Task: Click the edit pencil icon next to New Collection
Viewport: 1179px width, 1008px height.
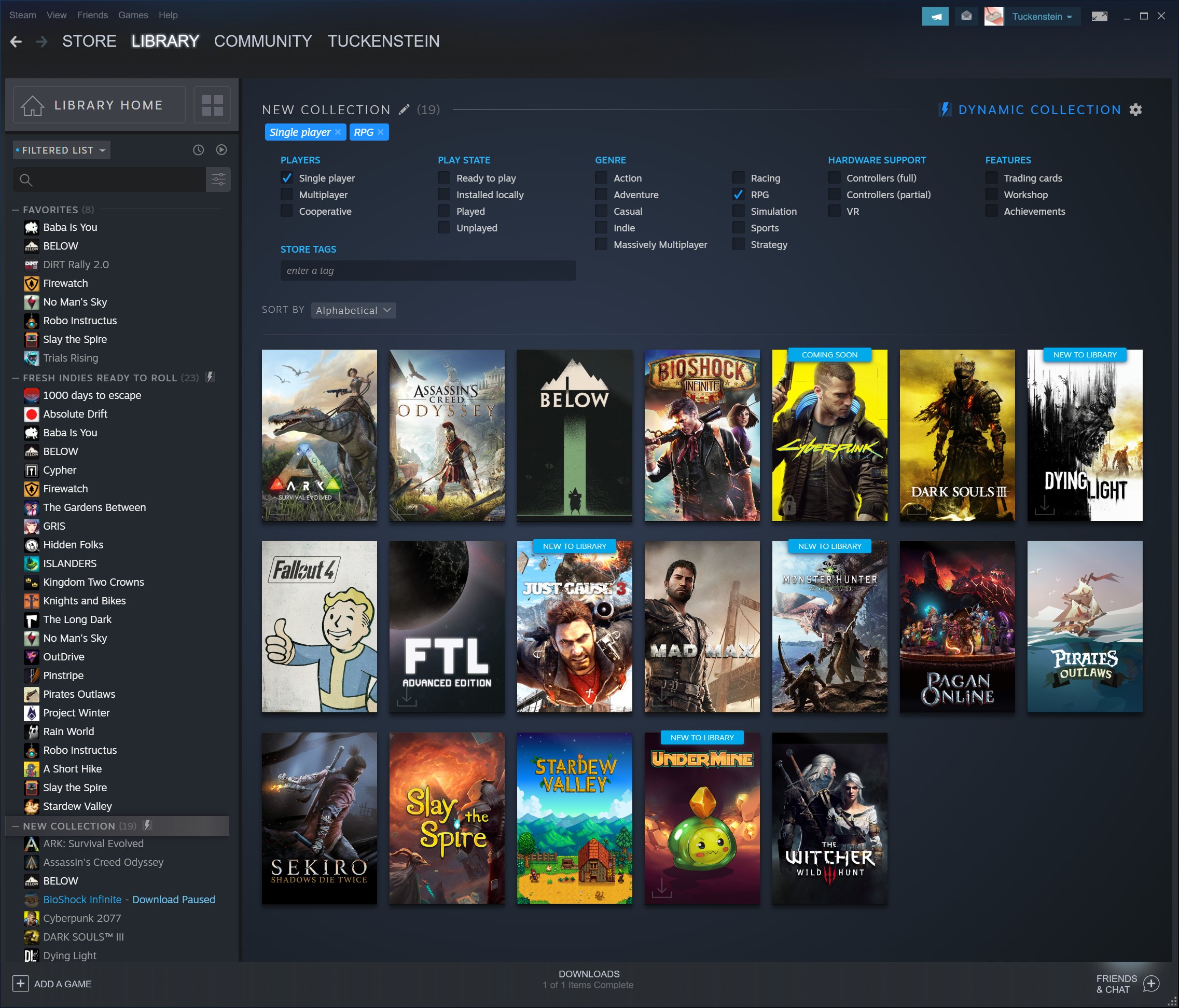Action: pos(403,109)
